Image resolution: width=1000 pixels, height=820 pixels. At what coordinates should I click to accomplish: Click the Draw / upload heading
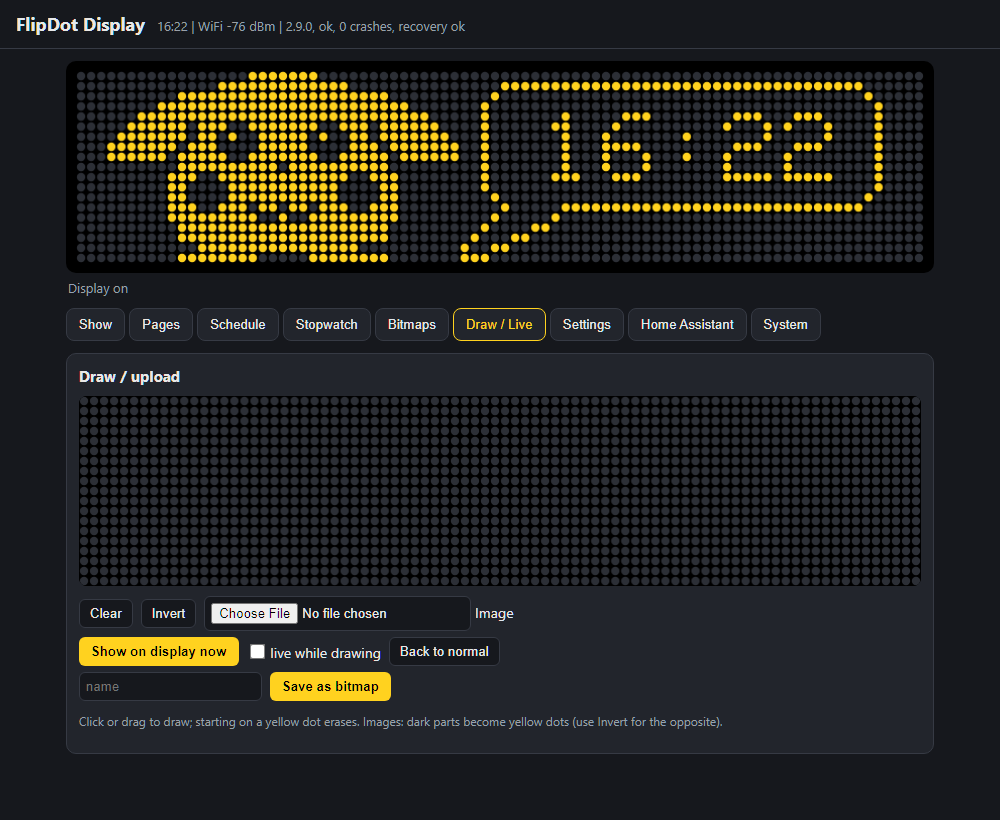129,377
